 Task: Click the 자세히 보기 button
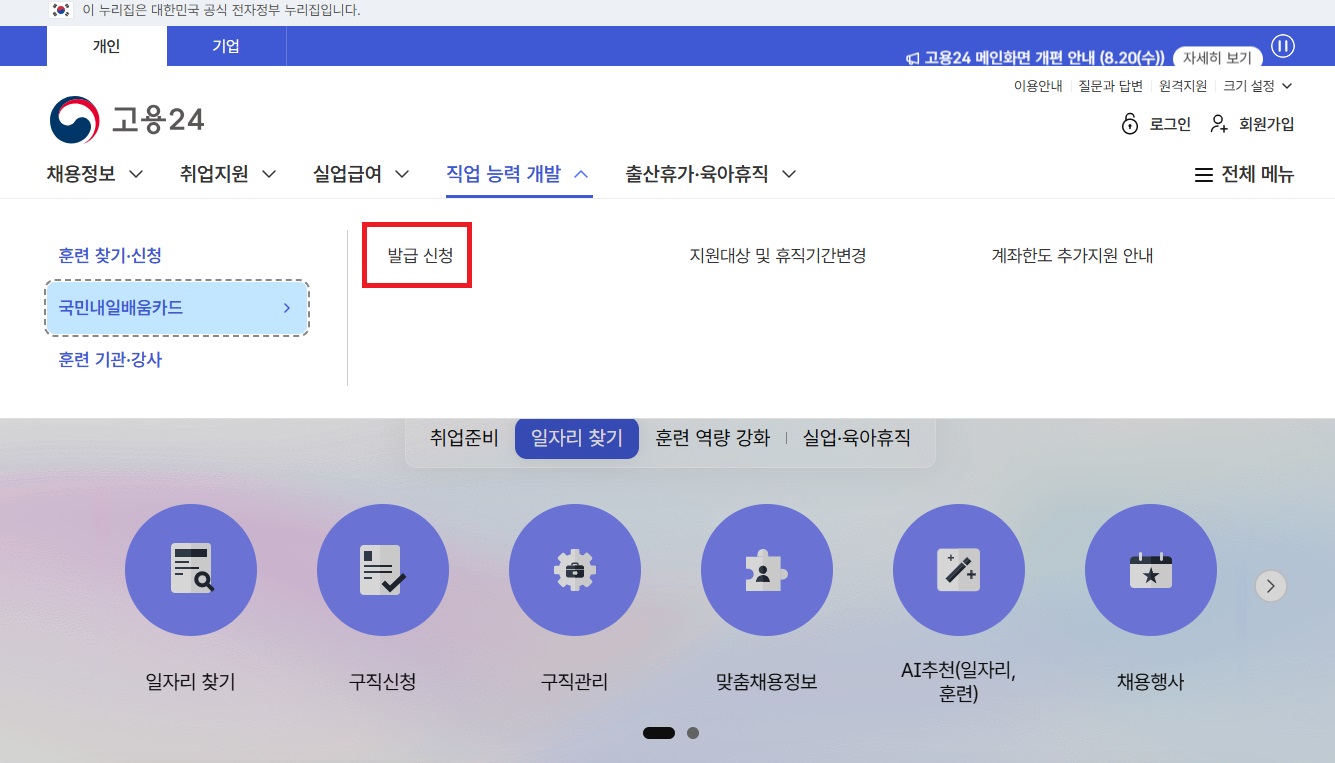pyautogui.click(x=1215, y=58)
